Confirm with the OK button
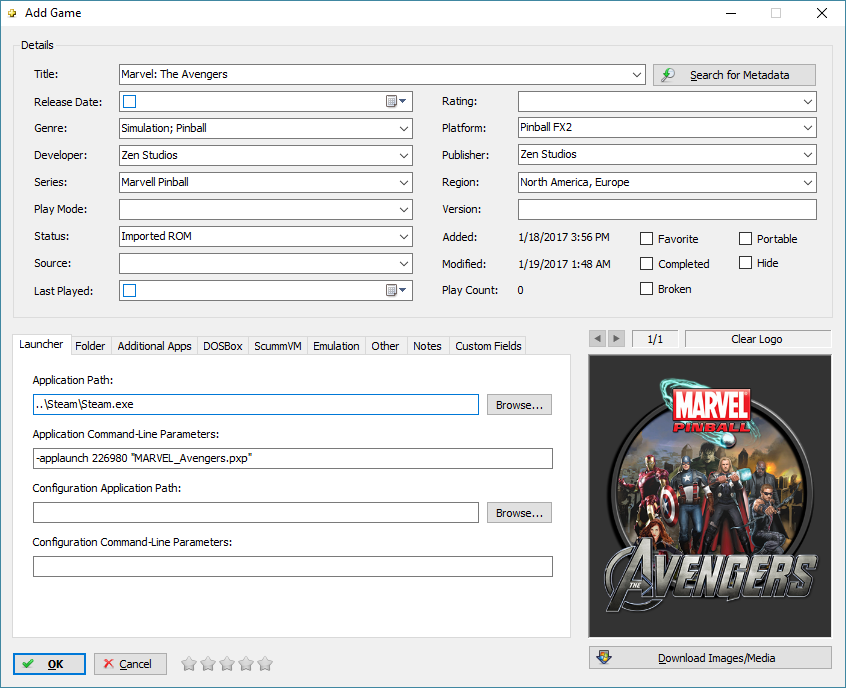846x688 pixels. 49,664
